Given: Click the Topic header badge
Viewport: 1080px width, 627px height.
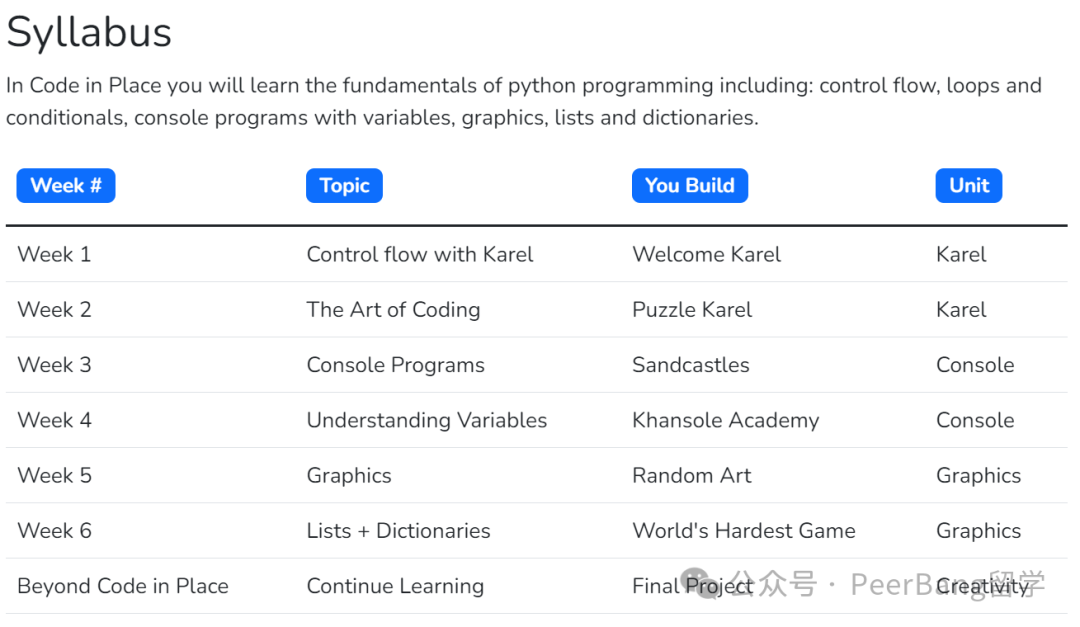Looking at the screenshot, I should (344, 185).
